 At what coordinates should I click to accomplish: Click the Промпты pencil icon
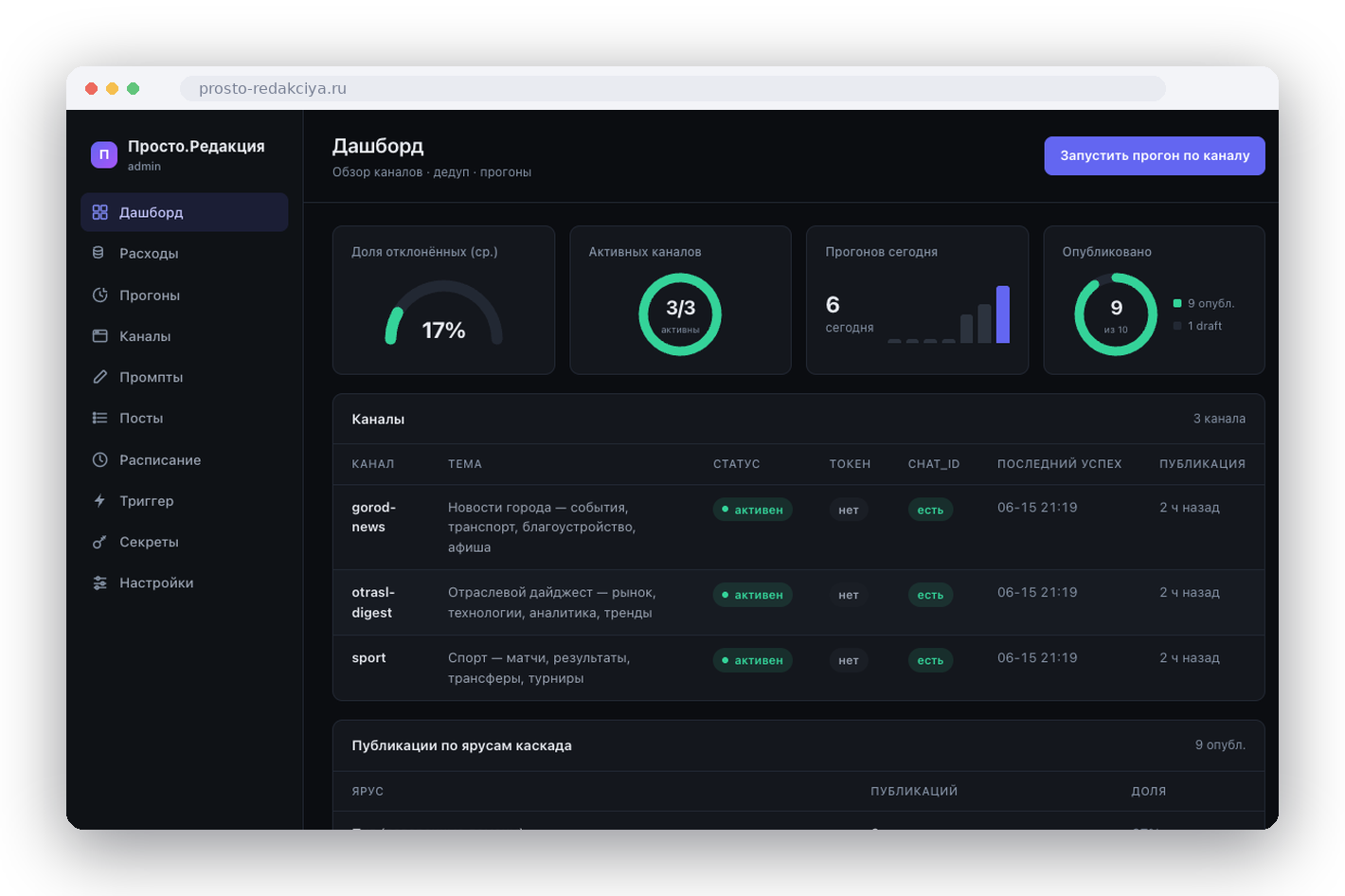click(99, 377)
